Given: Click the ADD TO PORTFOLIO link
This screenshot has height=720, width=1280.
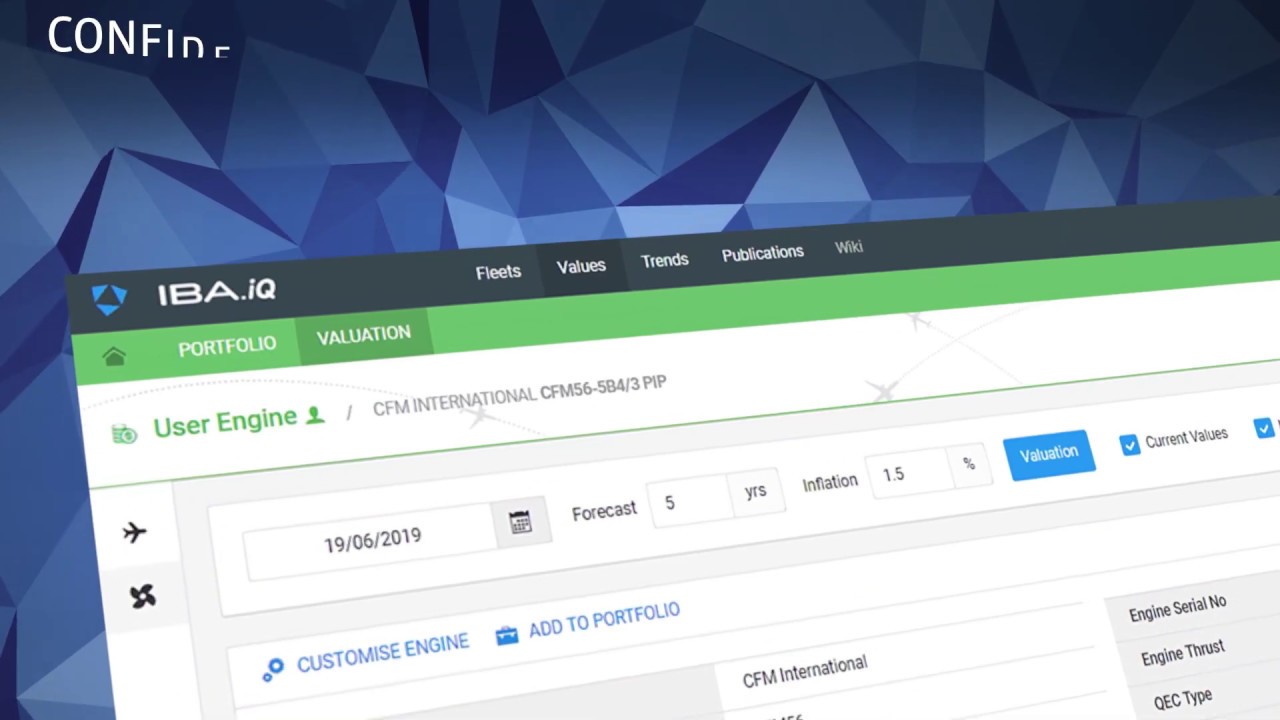Looking at the screenshot, I should (x=604, y=619).
